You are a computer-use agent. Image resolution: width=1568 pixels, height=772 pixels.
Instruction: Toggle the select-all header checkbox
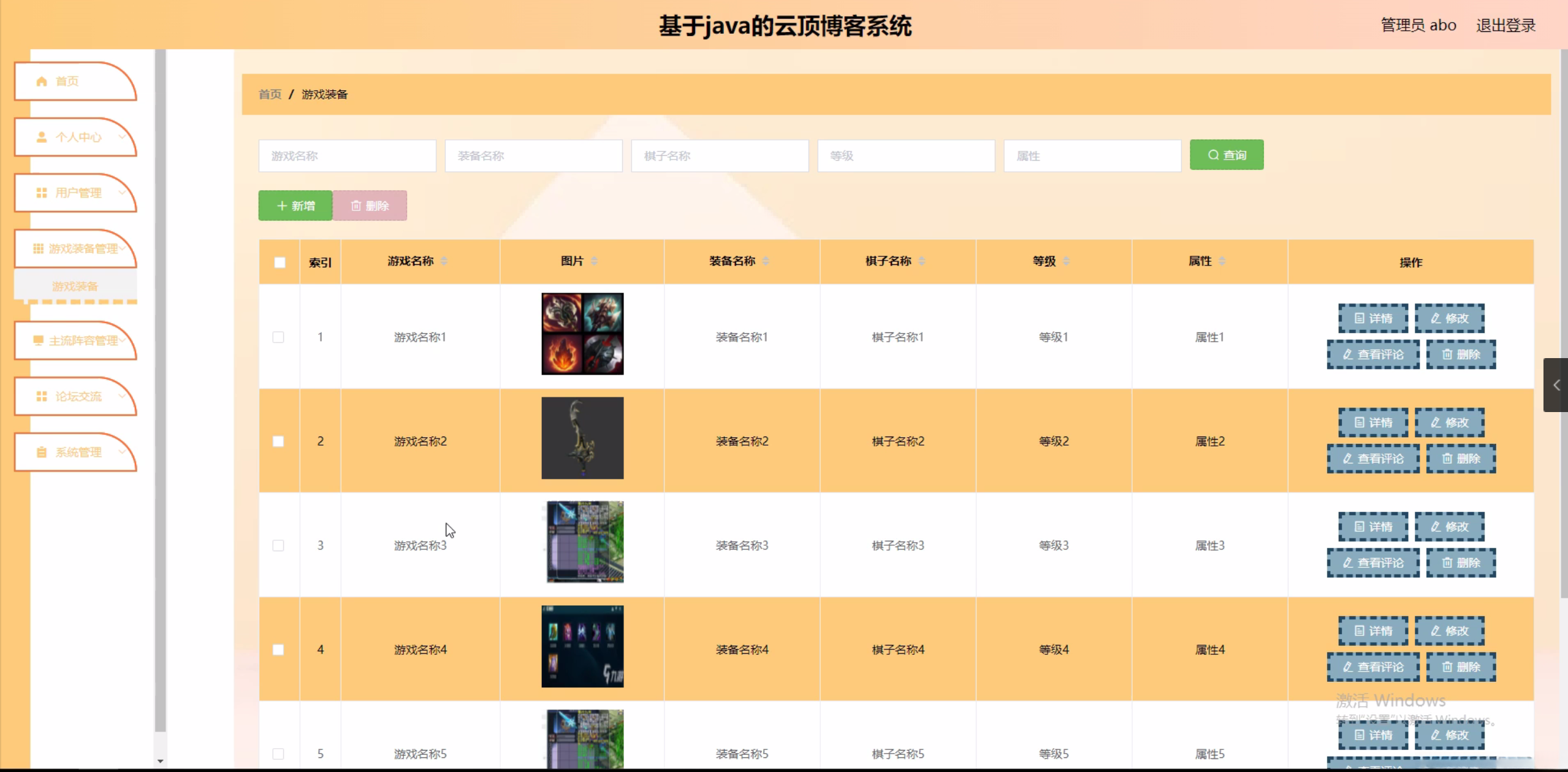(x=280, y=262)
